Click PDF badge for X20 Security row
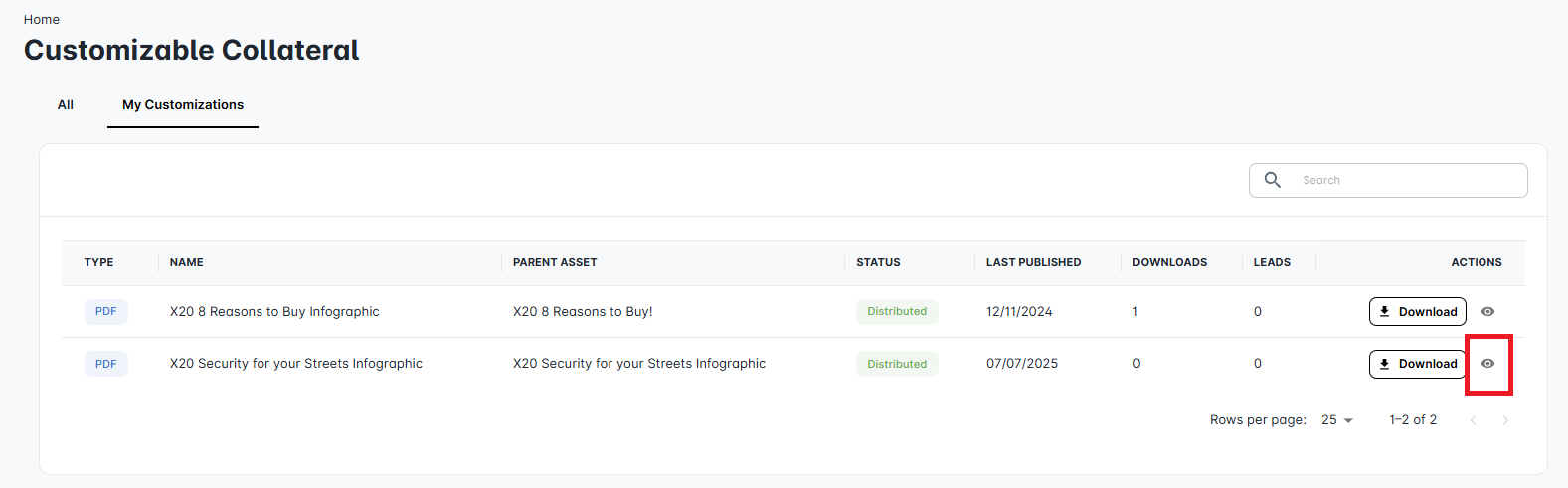The image size is (1568, 488). click(x=106, y=364)
